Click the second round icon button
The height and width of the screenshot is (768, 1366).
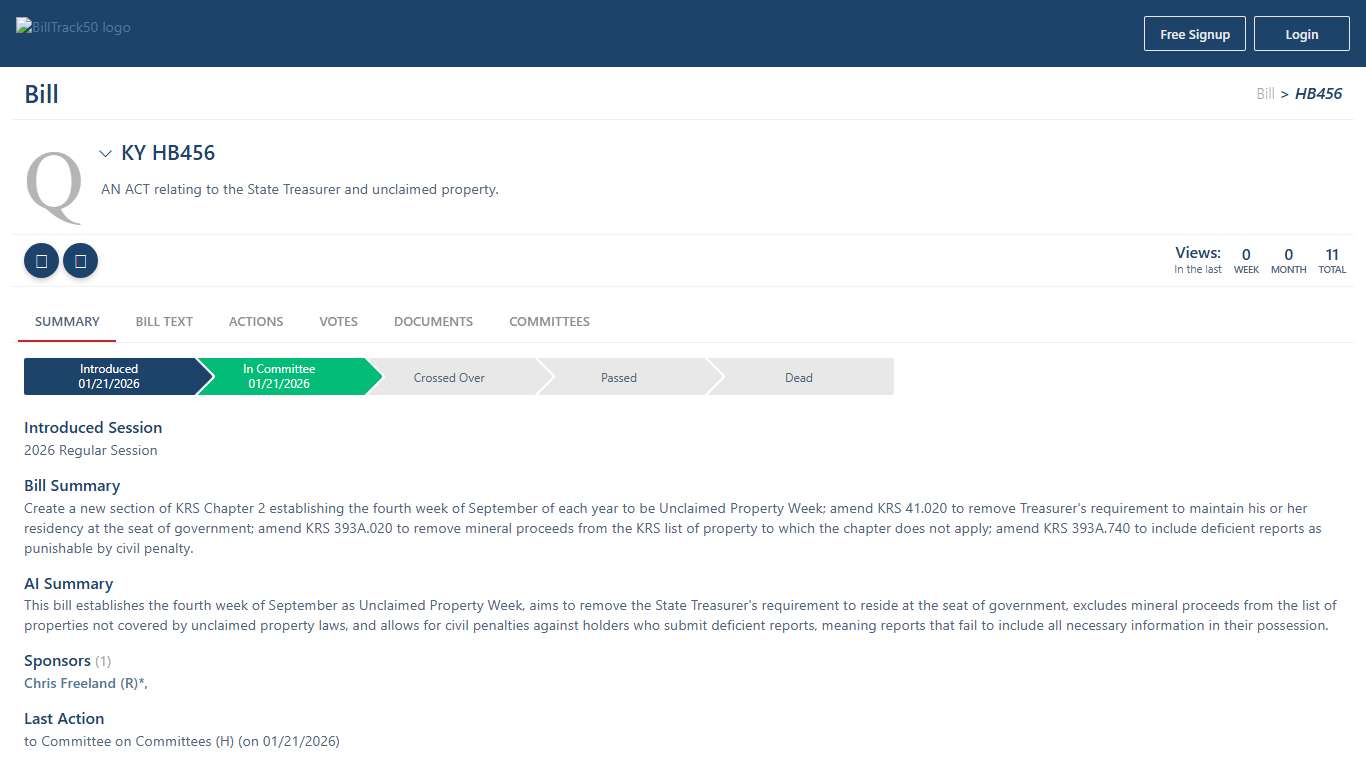[x=80, y=261]
